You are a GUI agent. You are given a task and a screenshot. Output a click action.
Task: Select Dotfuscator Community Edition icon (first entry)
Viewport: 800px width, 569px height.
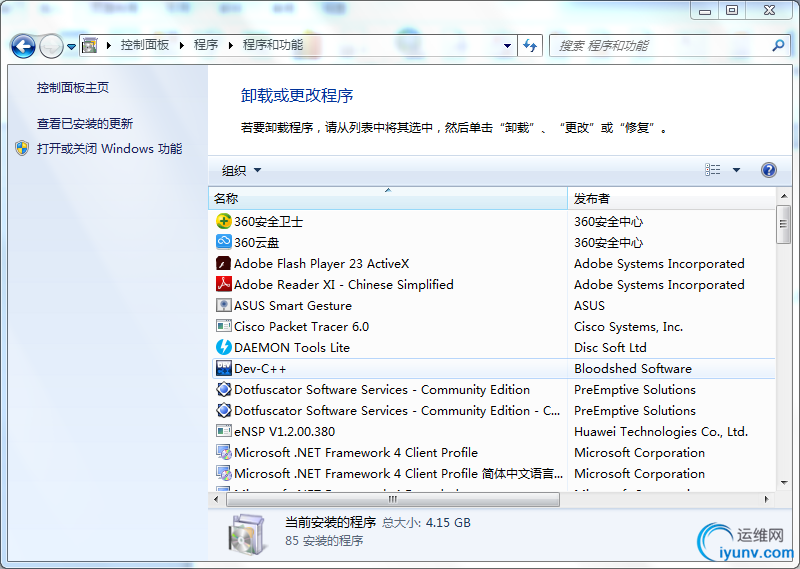(x=223, y=389)
